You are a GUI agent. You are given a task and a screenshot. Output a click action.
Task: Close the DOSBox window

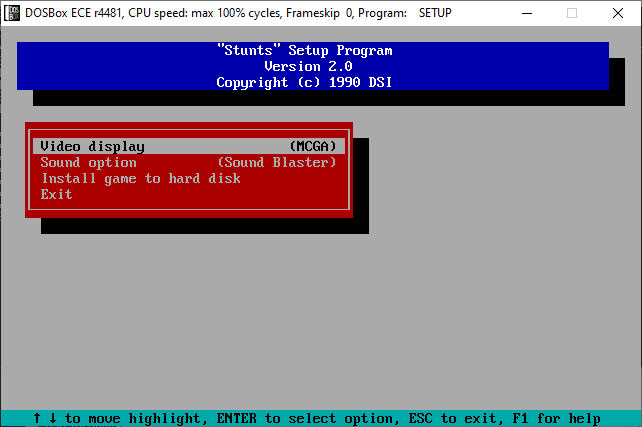click(618, 13)
